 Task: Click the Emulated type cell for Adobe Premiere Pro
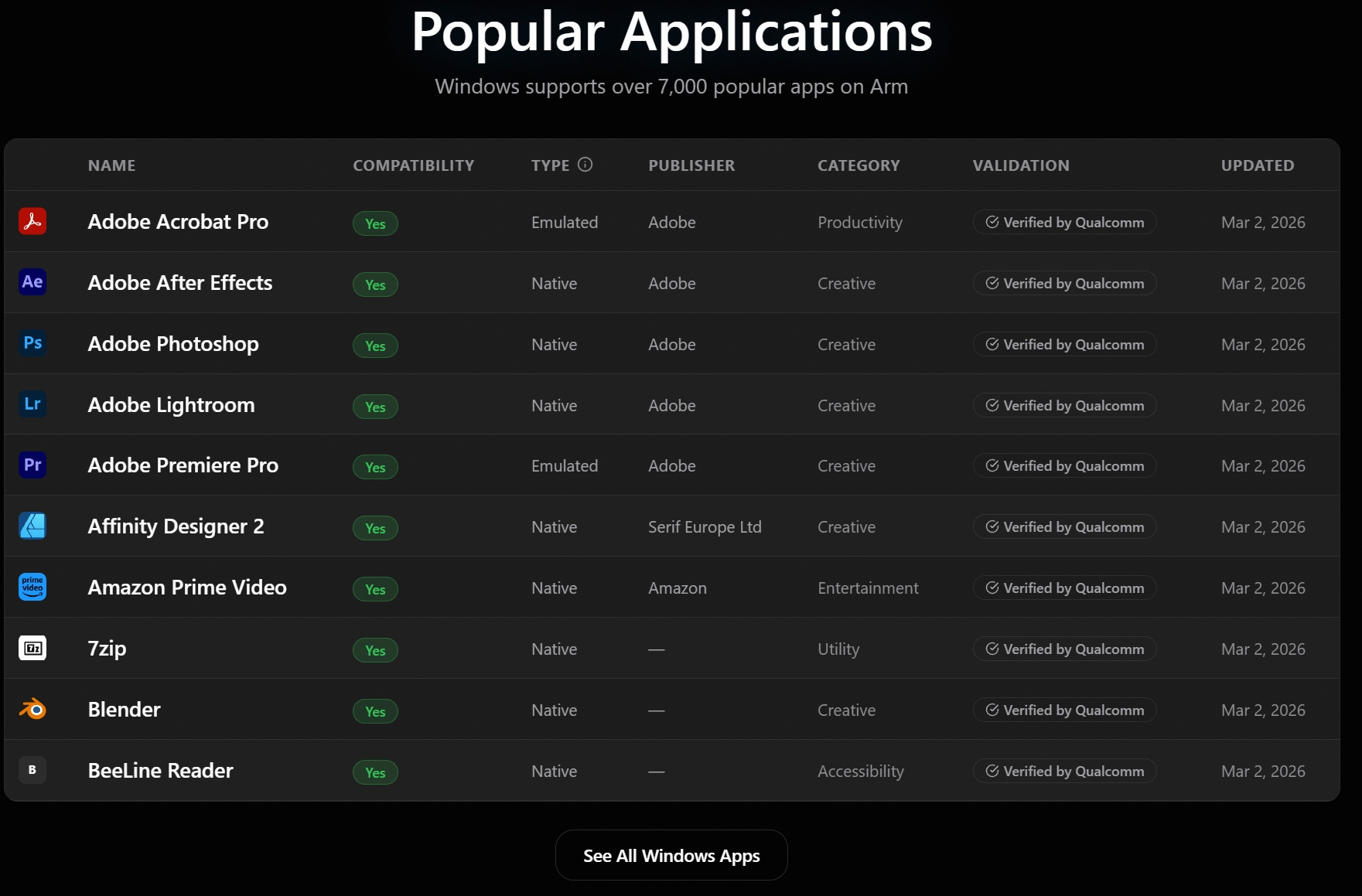click(565, 466)
